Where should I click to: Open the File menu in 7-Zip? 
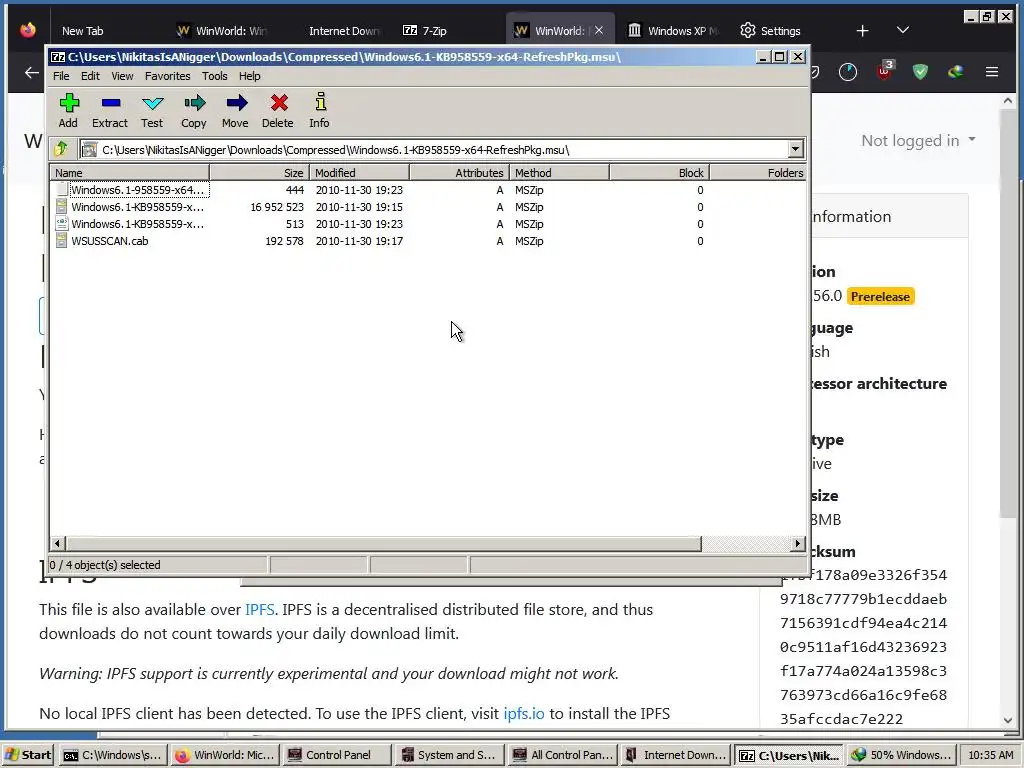61,76
